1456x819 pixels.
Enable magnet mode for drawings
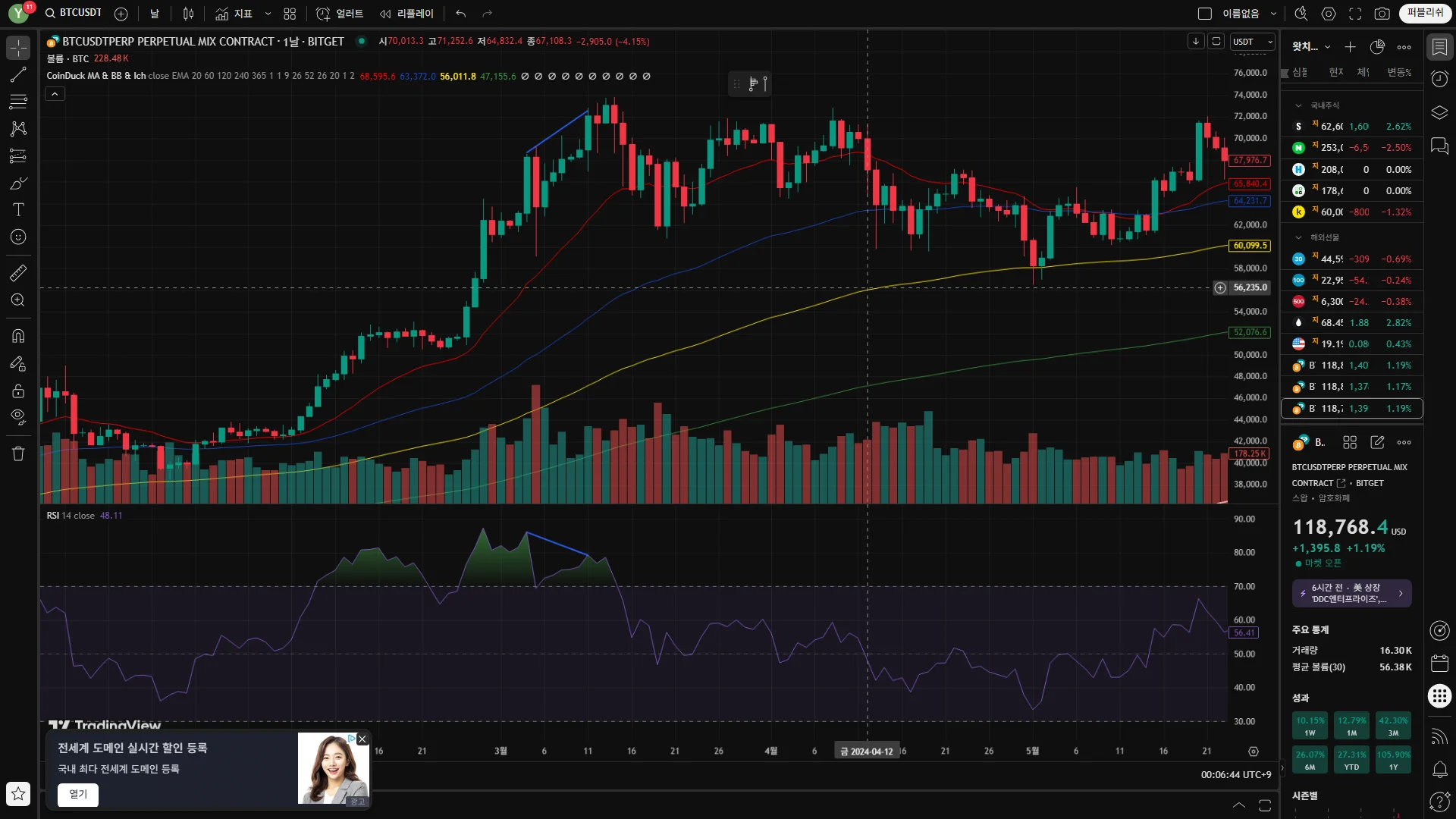click(x=18, y=336)
